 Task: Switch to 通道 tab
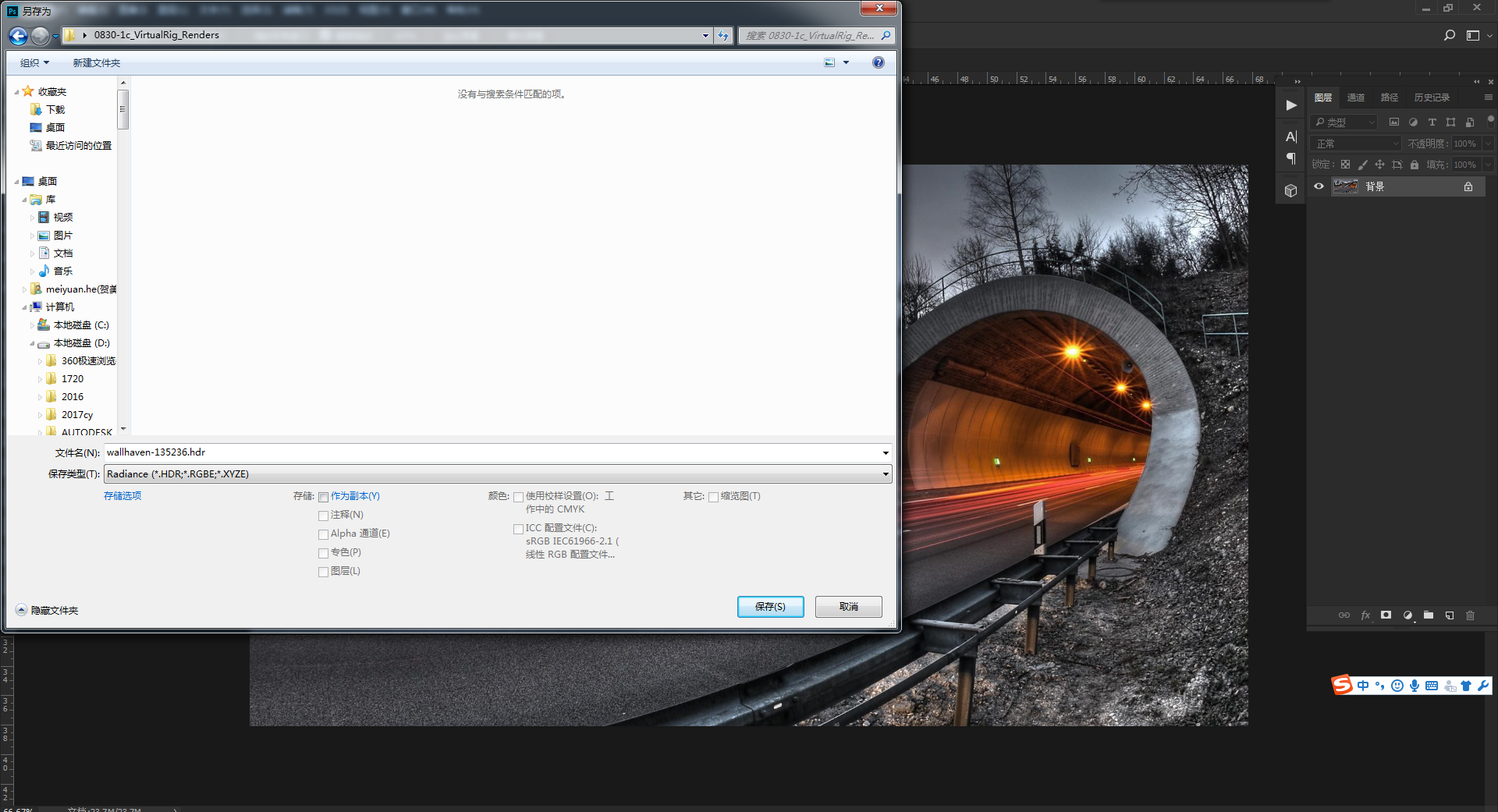tap(1356, 98)
